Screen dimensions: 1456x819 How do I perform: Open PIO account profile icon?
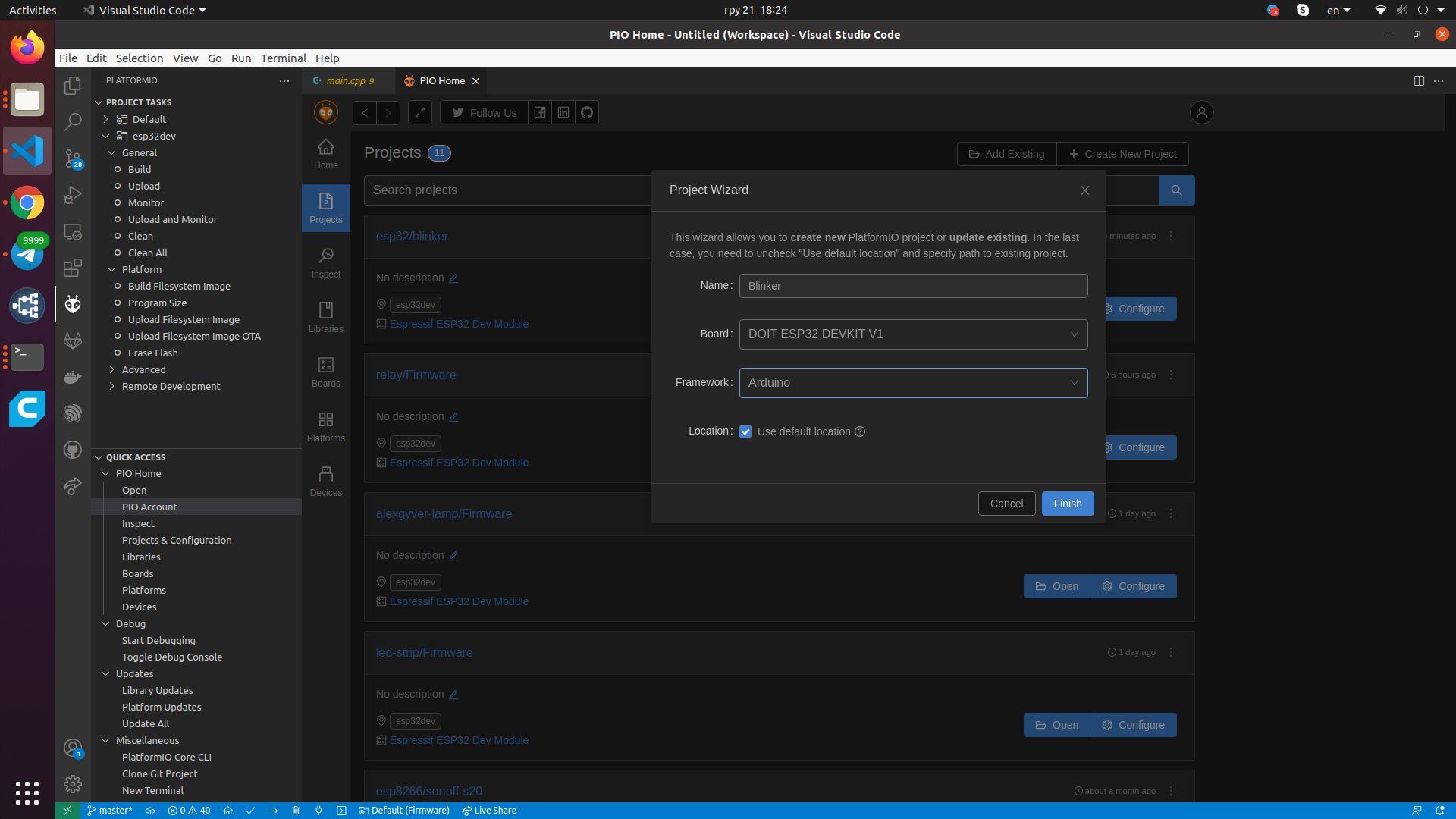click(1201, 113)
